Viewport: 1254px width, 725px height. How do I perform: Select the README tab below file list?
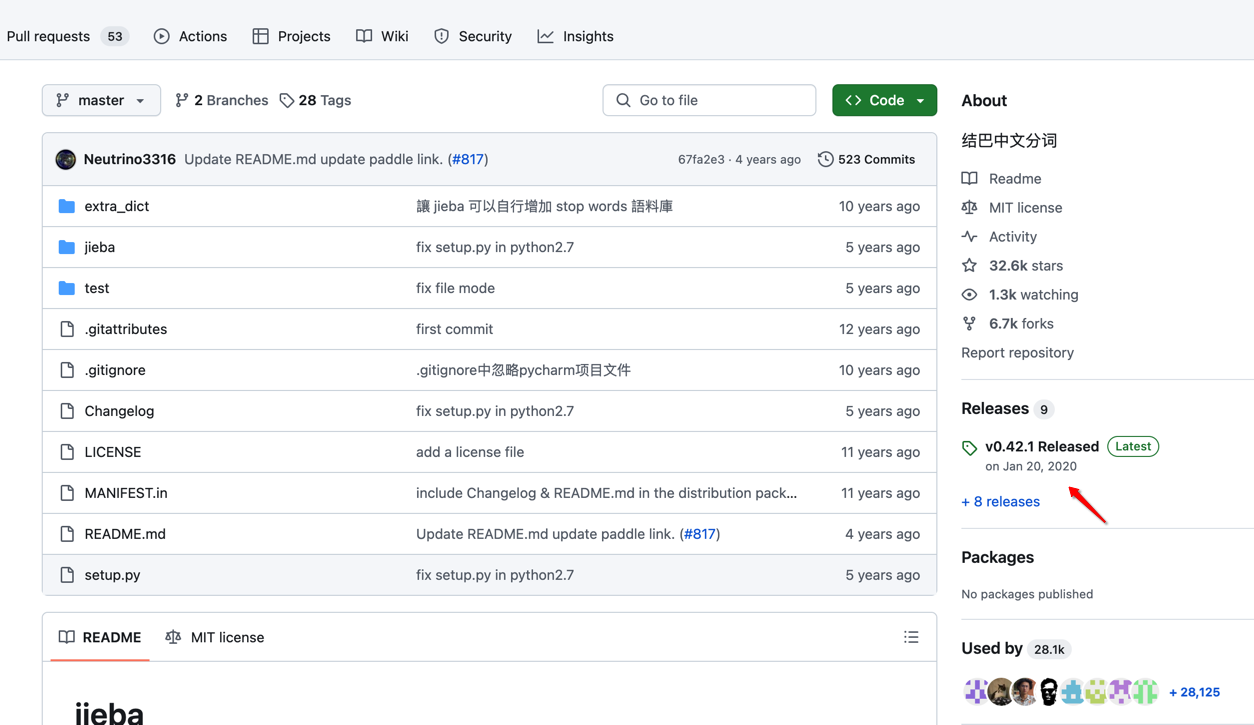click(x=100, y=637)
